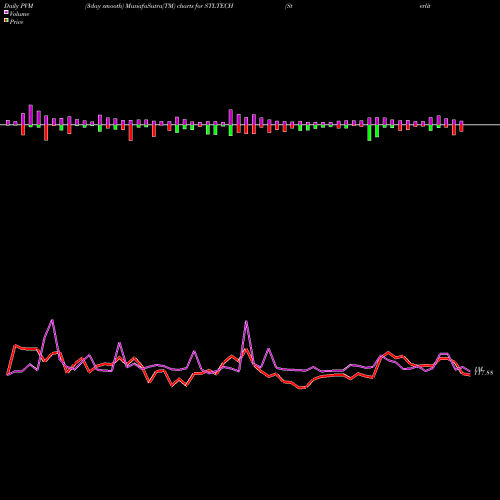Select the 'Daily PVM' title text
Image resolution: width=500 pixels, height=500 pixels.
pos(19,6)
